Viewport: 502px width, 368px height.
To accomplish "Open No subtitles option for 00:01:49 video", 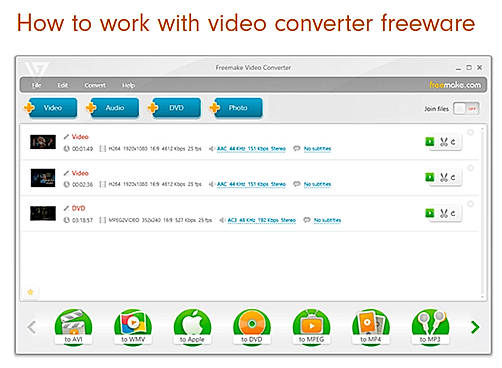I will coord(317,149).
